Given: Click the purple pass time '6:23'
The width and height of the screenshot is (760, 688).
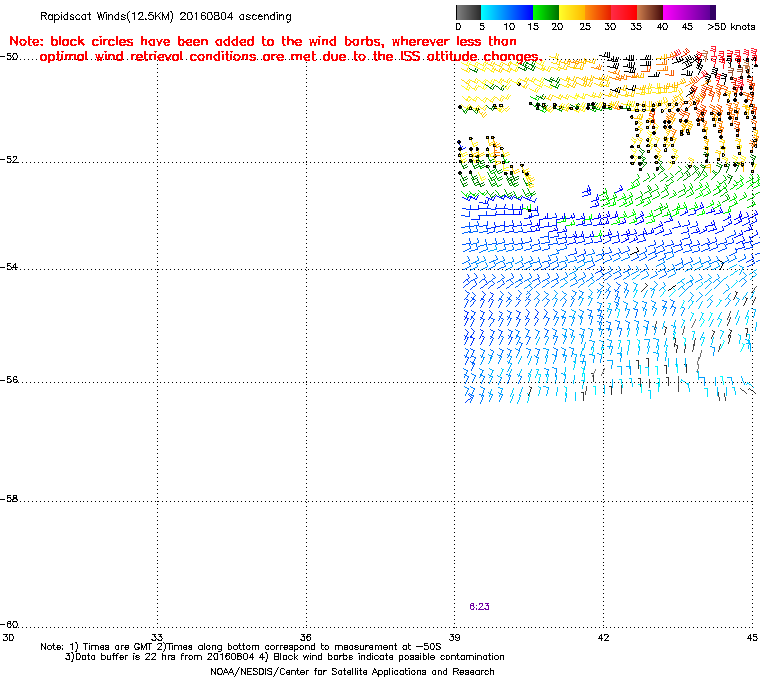Looking at the screenshot, I should [479, 607].
